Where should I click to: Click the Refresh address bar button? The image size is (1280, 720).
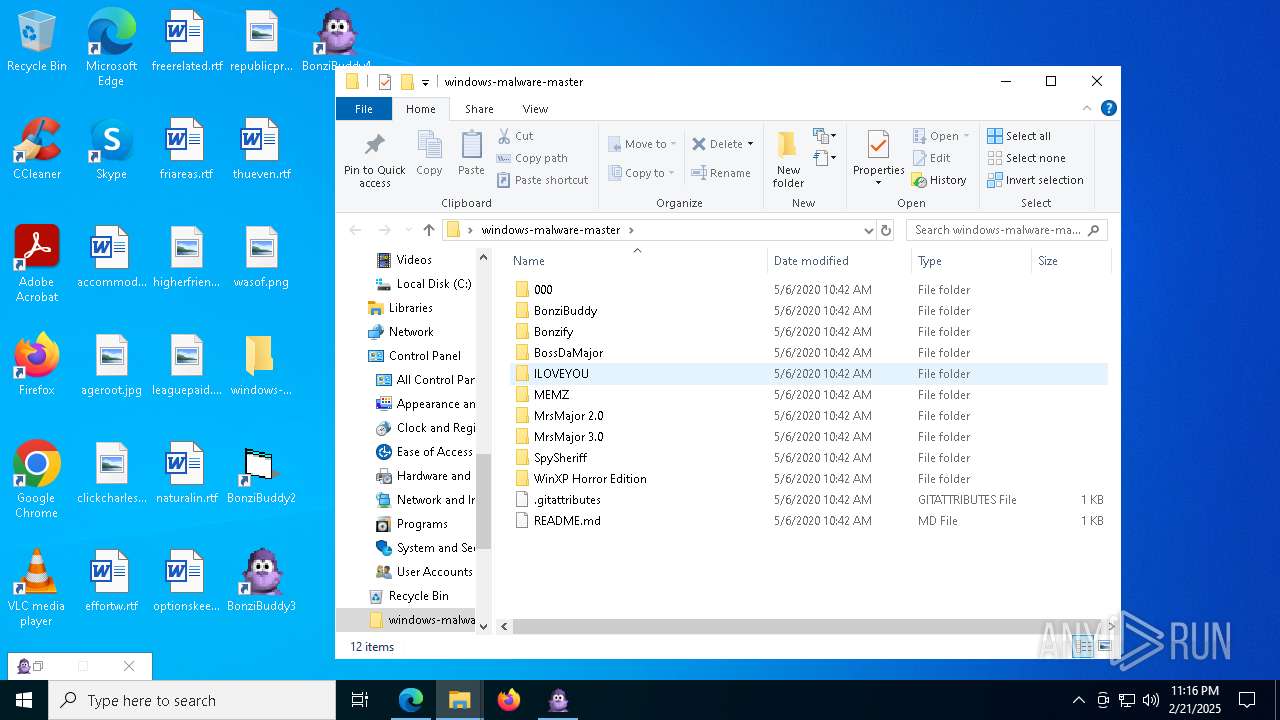885,230
